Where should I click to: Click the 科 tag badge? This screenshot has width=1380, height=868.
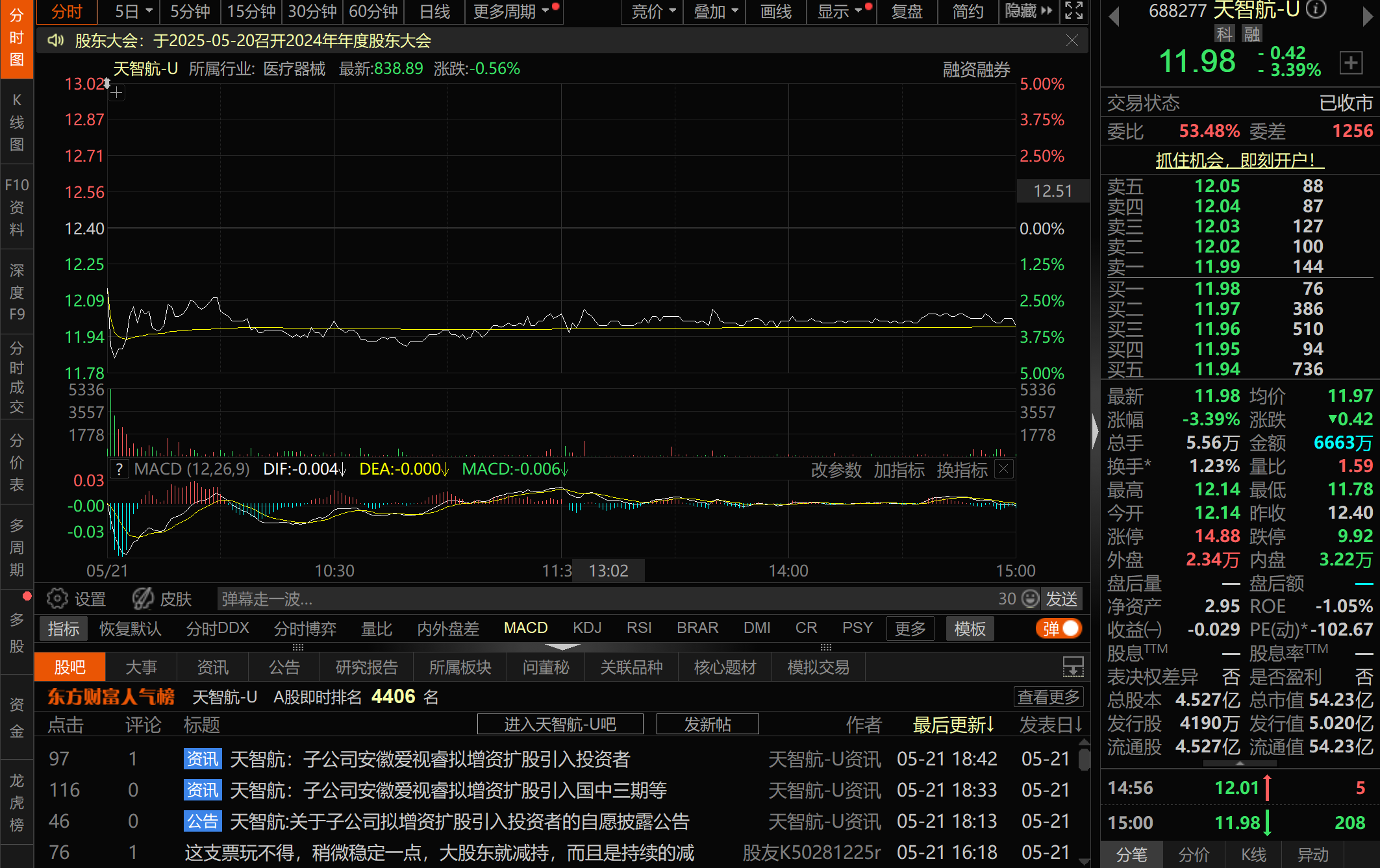(x=1224, y=34)
